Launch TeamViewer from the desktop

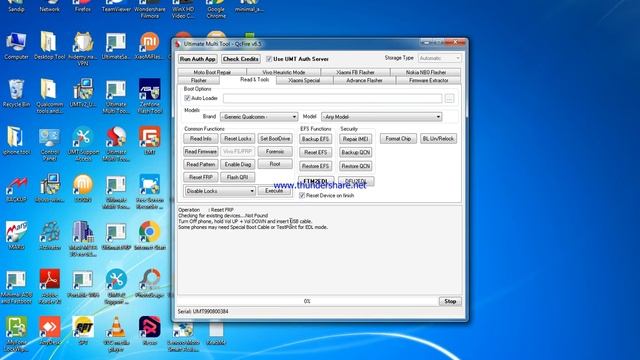pos(116,6)
